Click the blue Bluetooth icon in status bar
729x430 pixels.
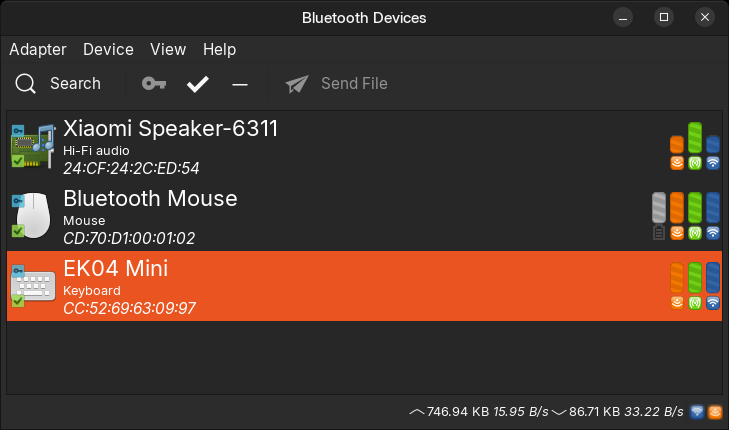click(x=696, y=411)
